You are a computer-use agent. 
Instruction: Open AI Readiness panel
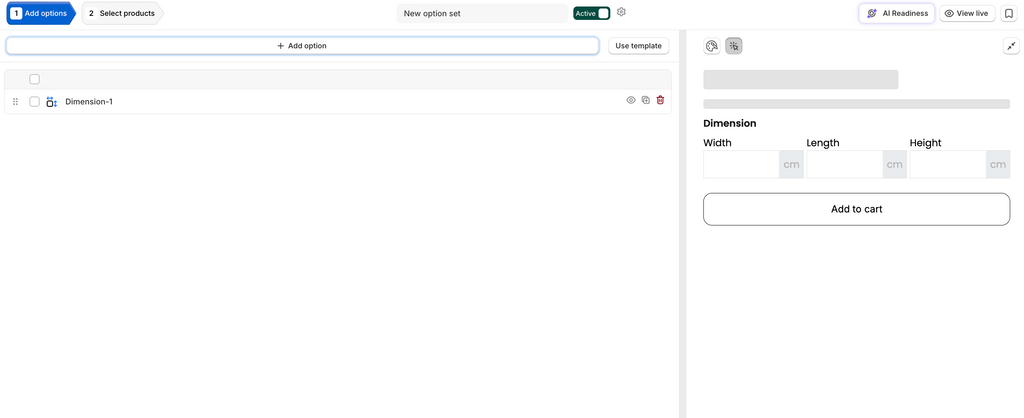897,13
